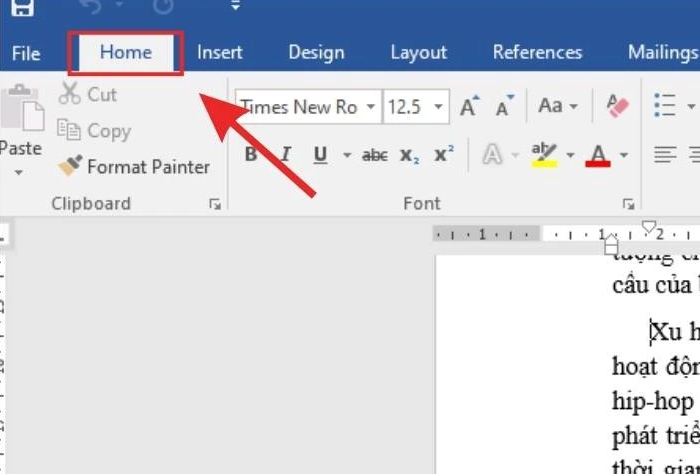Expand font color dropdown arrow
700x474 pixels.
point(624,155)
